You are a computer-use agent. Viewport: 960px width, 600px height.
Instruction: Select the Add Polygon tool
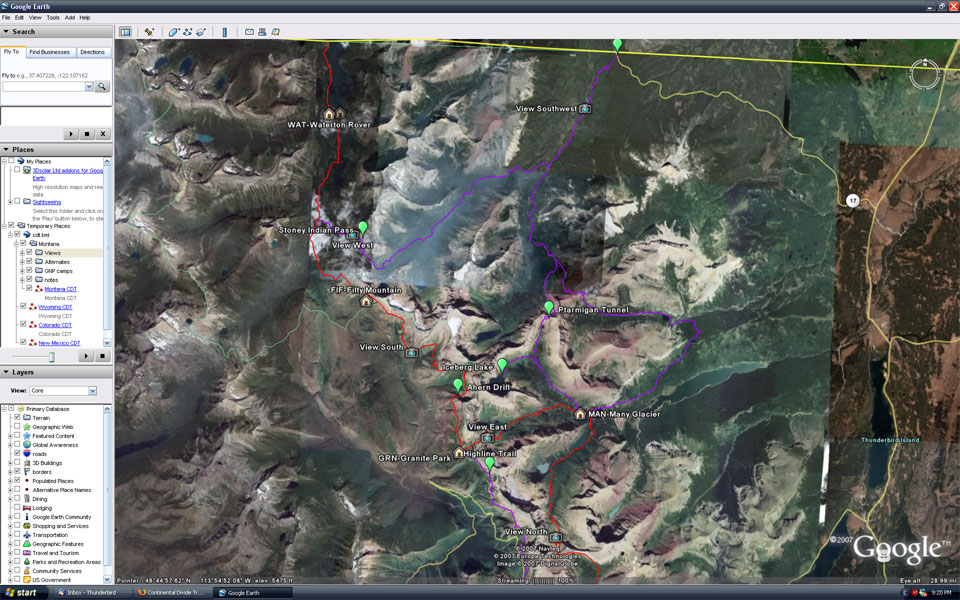coord(174,32)
